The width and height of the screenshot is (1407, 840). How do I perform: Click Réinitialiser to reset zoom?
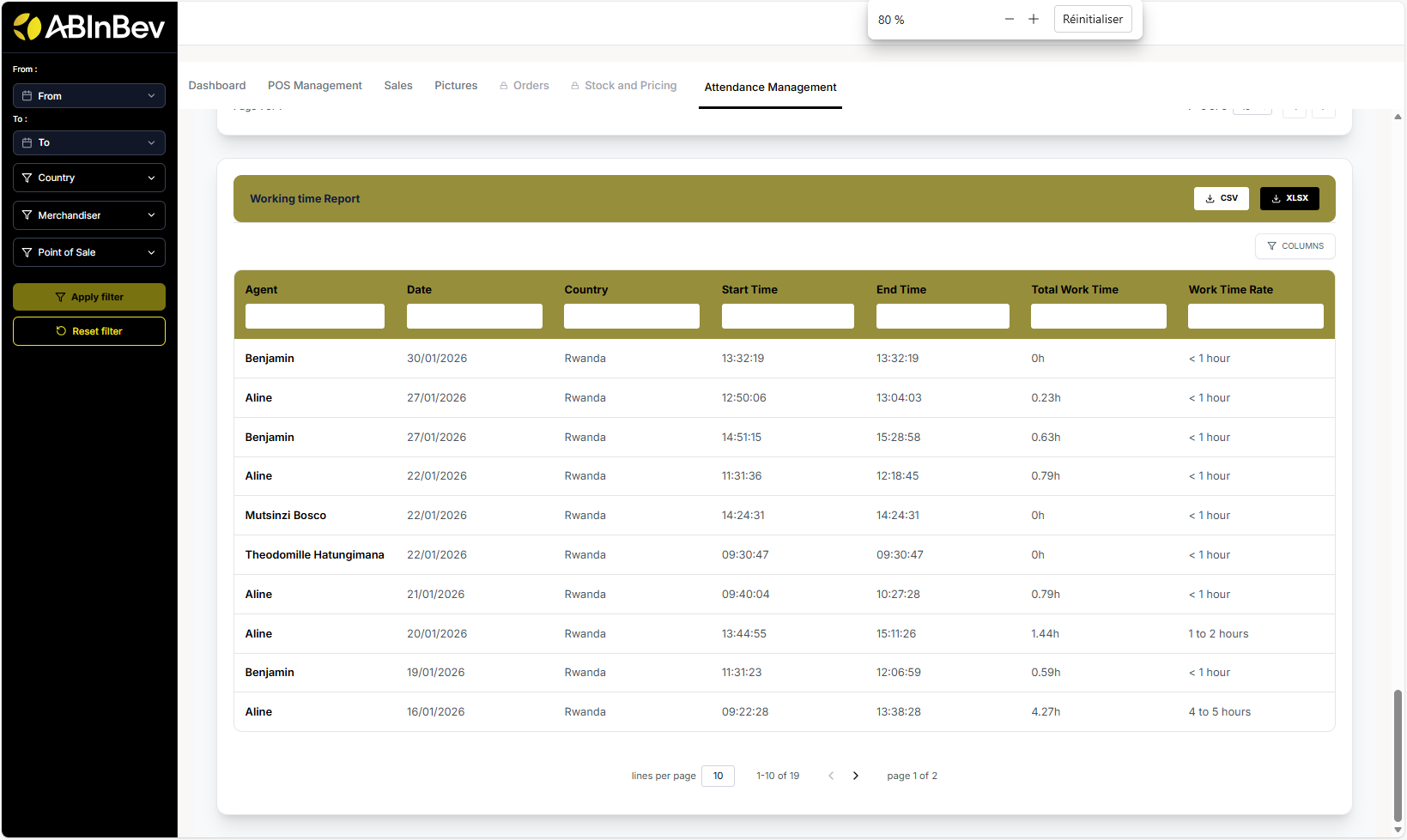(1092, 19)
